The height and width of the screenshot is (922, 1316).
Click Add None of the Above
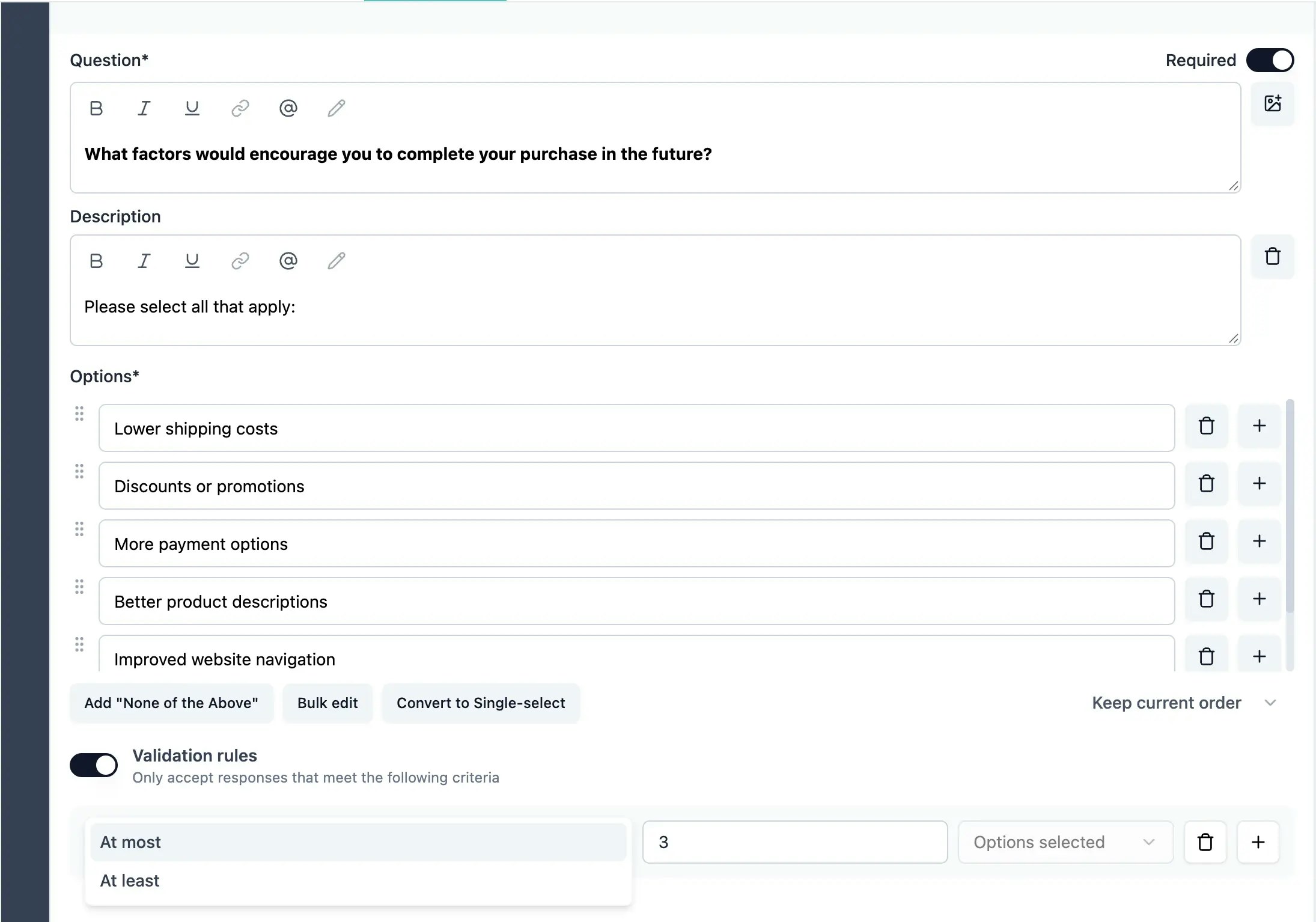pos(171,703)
